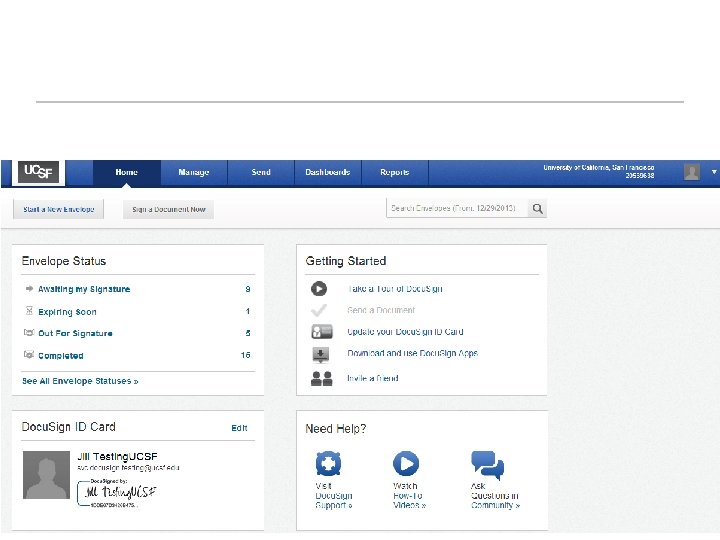Open the Send tab

tap(261, 173)
